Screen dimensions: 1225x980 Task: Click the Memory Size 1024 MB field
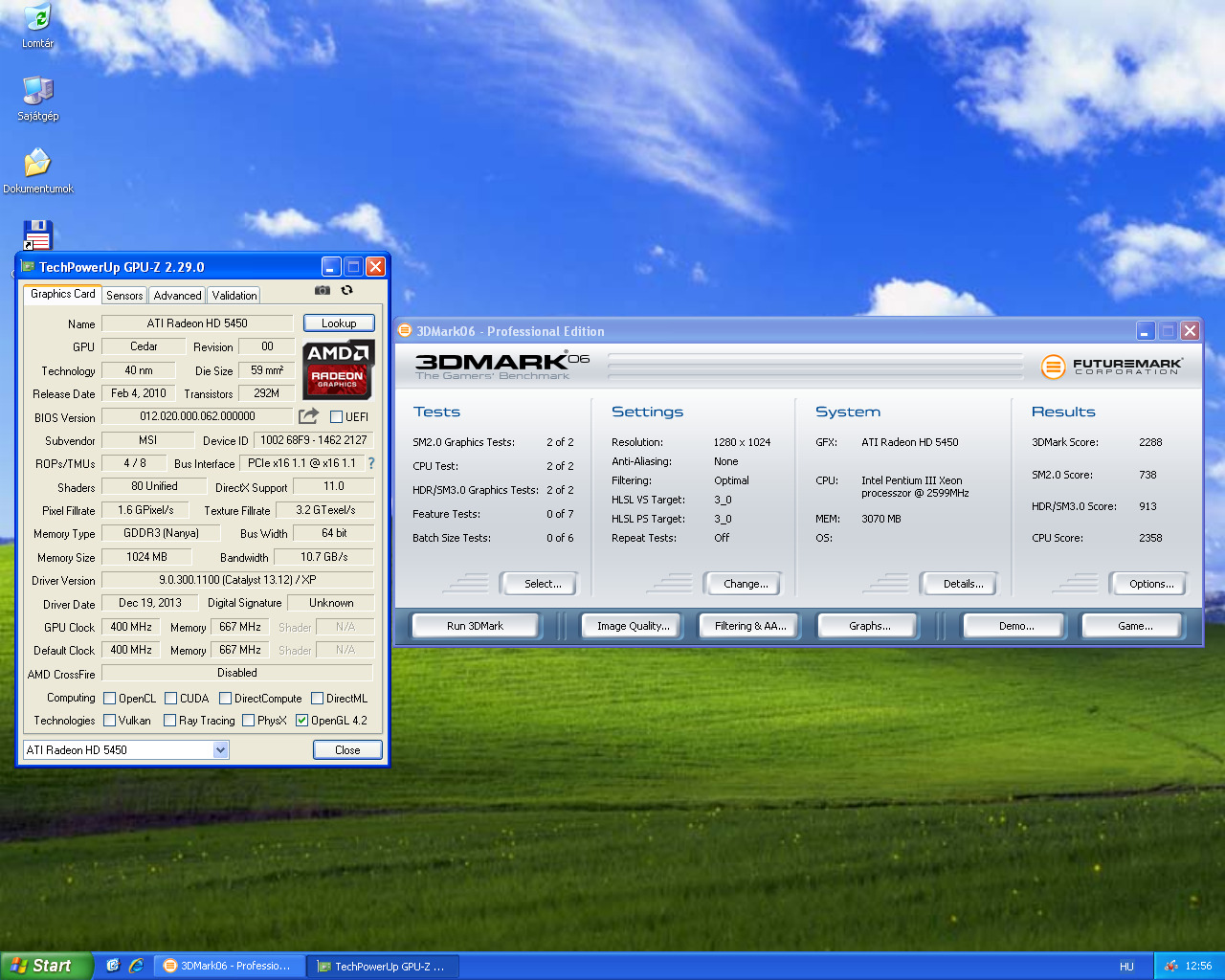pyautogui.click(x=146, y=557)
